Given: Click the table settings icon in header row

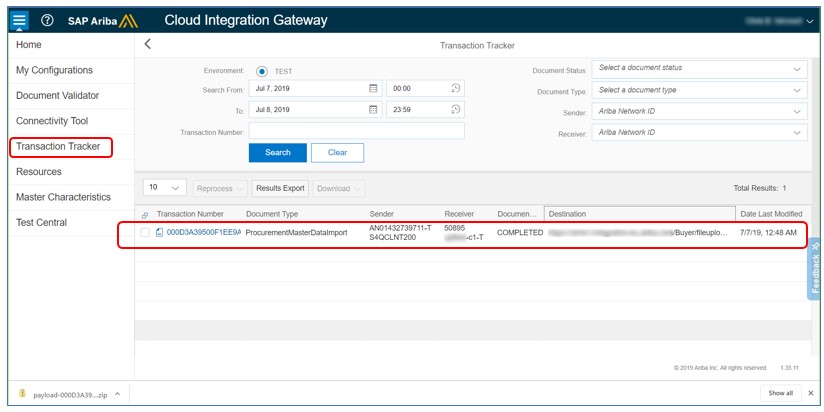Looking at the screenshot, I should pyautogui.click(x=146, y=214).
